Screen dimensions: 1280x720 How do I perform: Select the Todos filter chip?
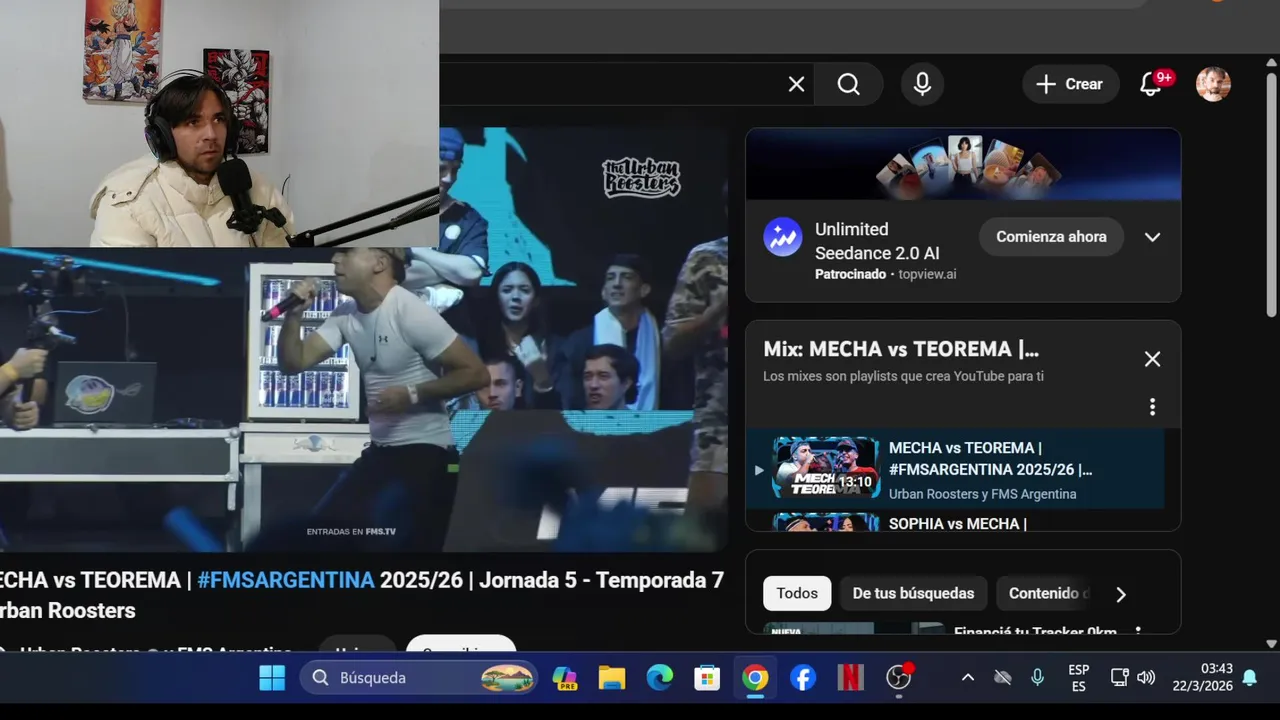[797, 593]
